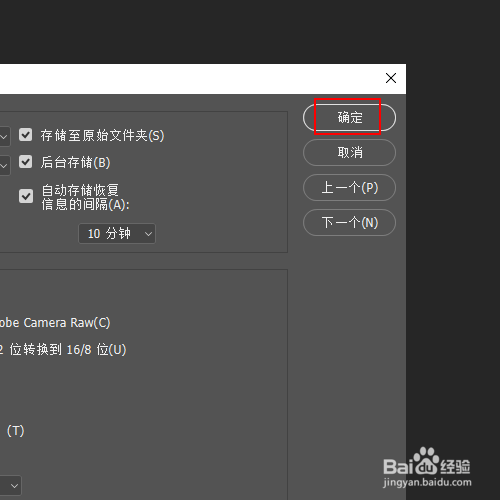Click the 位转换到 16/8 位(U) option text
Screen dimensions: 500x500
pyautogui.click(x=63, y=350)
